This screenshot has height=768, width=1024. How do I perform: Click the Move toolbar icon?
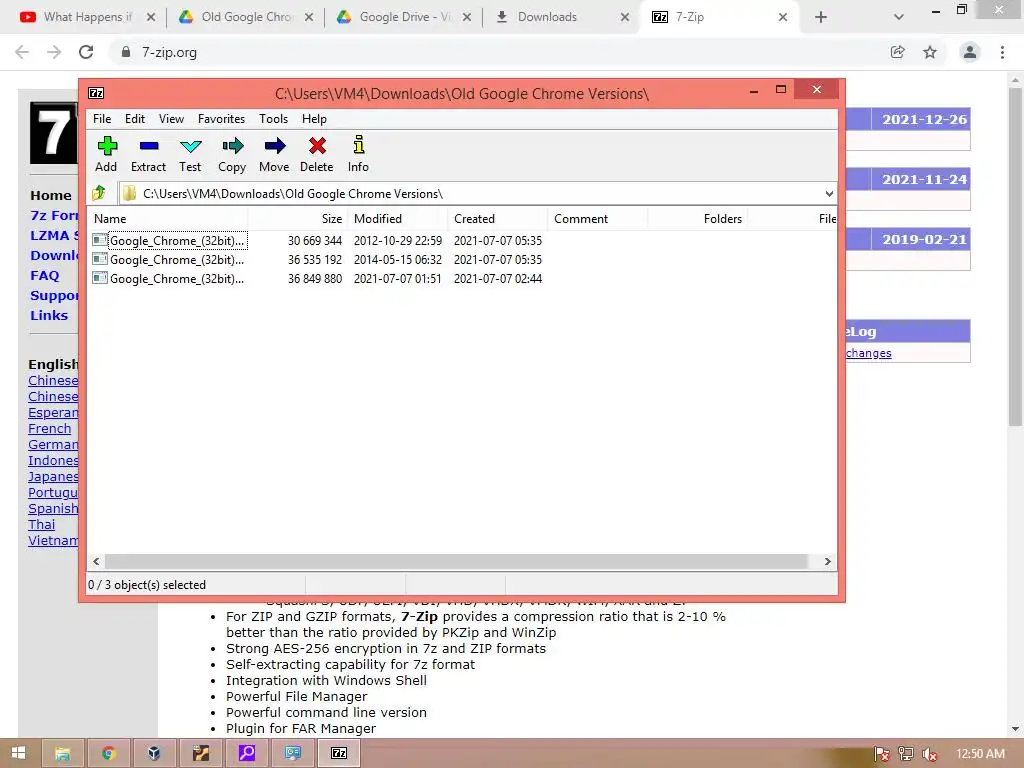pyautogui.click(x=274, y=154)
